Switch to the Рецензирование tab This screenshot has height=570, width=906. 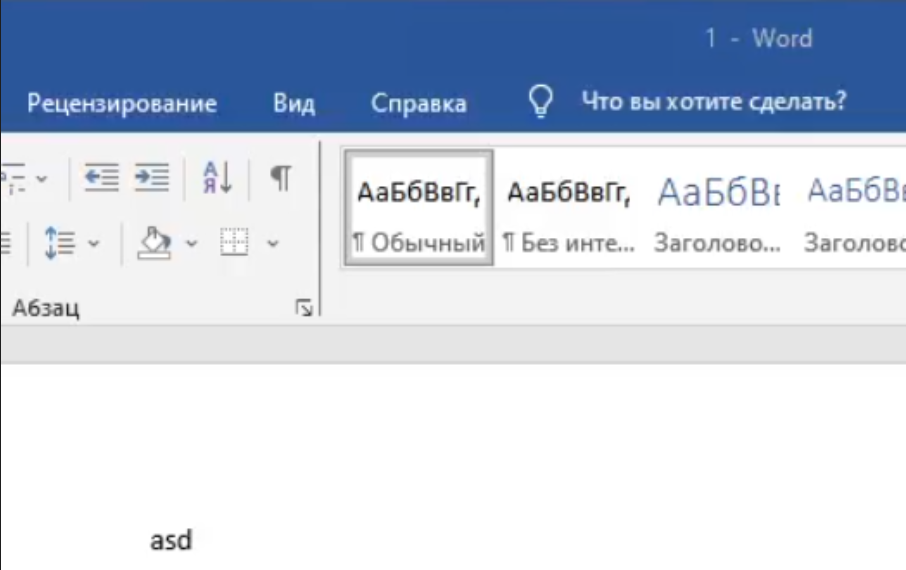(x=122, y=103)
